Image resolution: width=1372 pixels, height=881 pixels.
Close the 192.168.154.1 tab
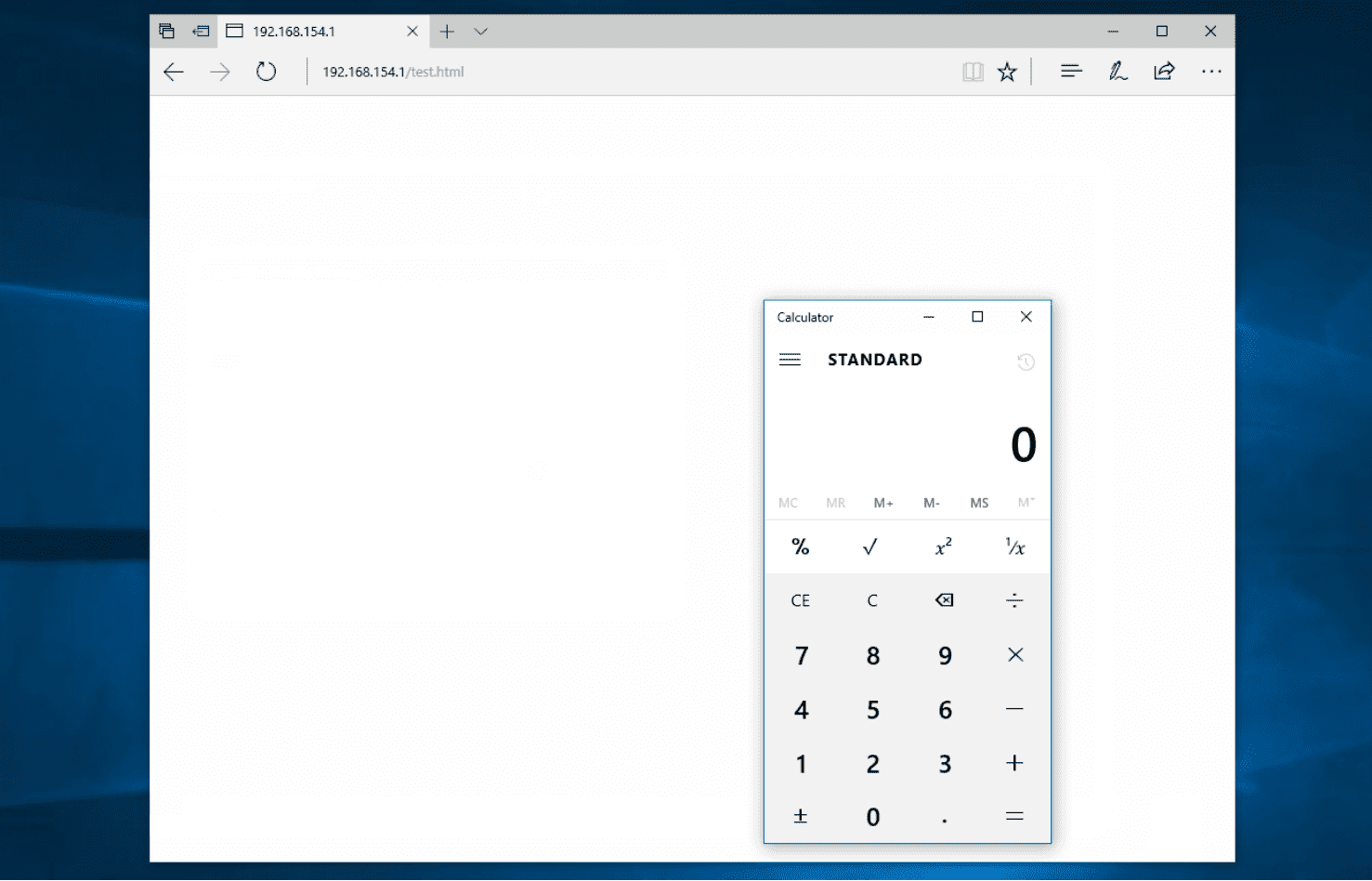tap(412, 32)
